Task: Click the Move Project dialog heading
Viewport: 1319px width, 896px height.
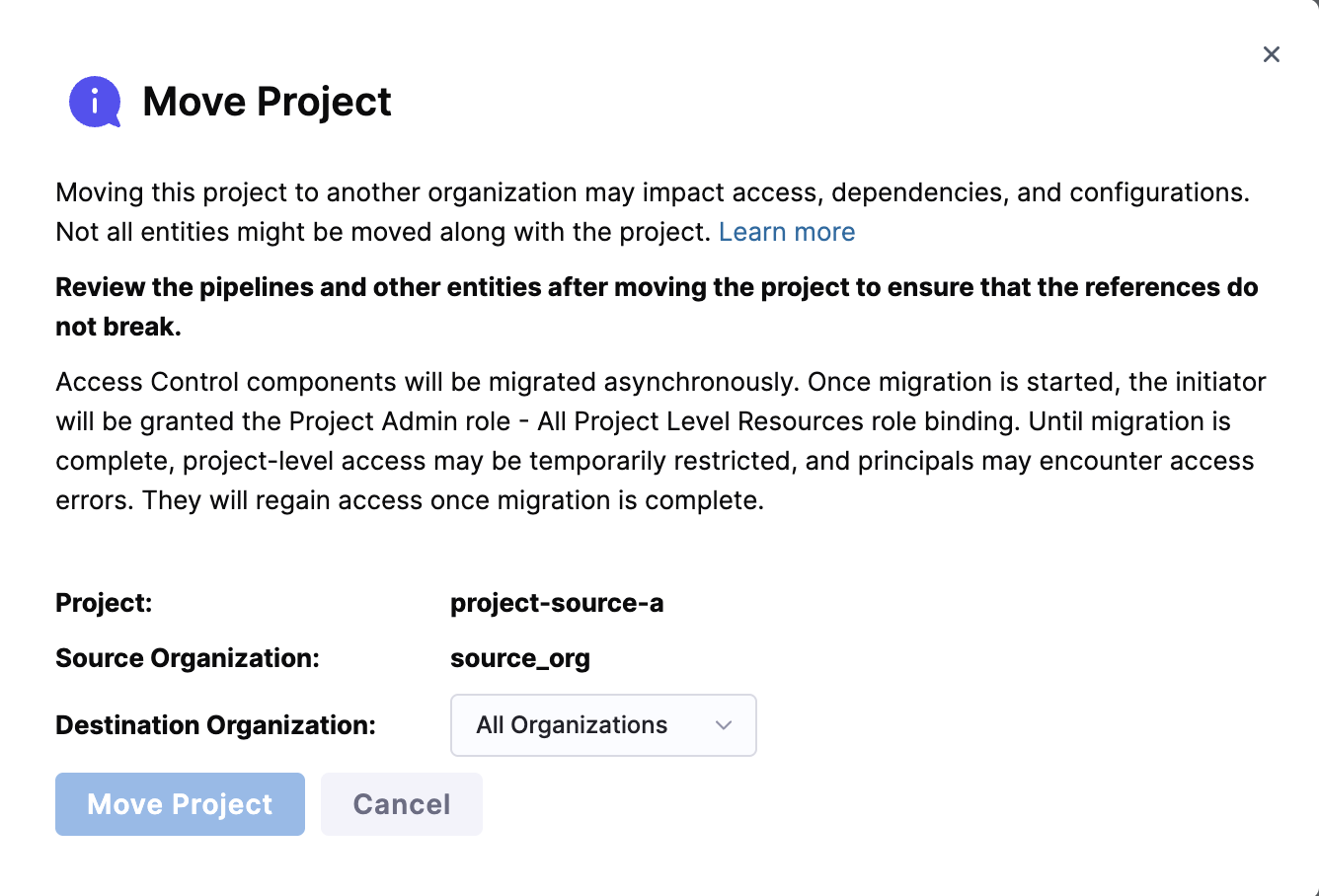Action: click(x=267, y=102)
